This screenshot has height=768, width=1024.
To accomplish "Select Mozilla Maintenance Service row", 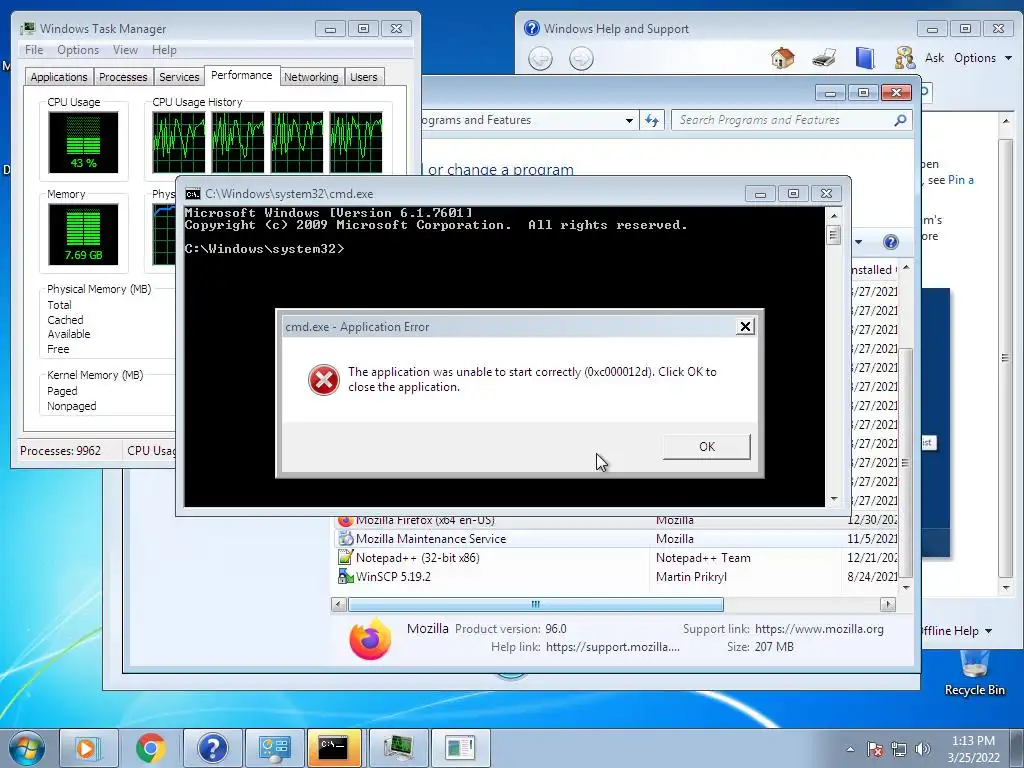I will (x=616, y=539).
